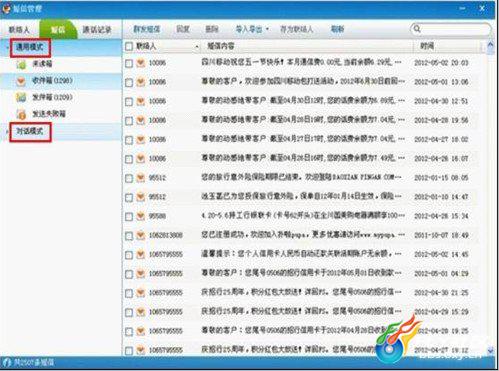
Task: Click envelope icon of message timed 04:29
Action: [141, 274]
